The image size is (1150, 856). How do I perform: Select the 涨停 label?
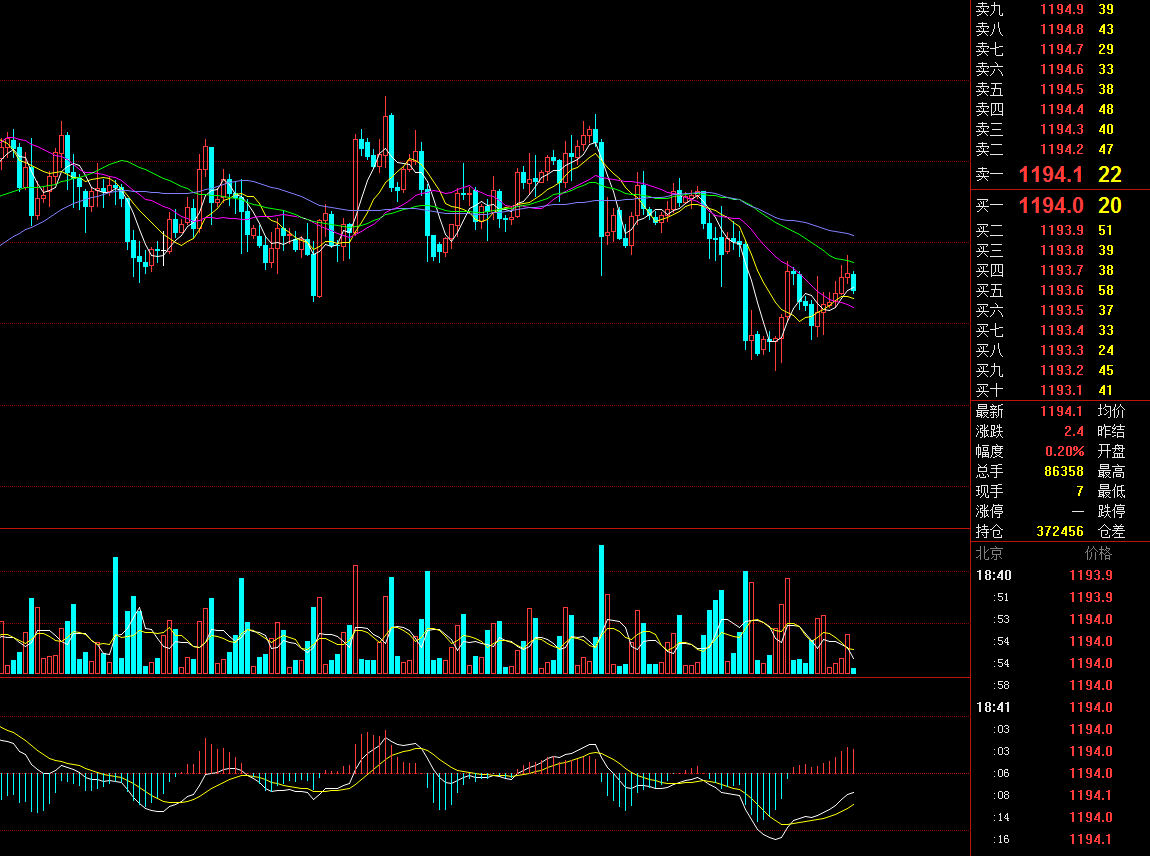click(989, 511)
